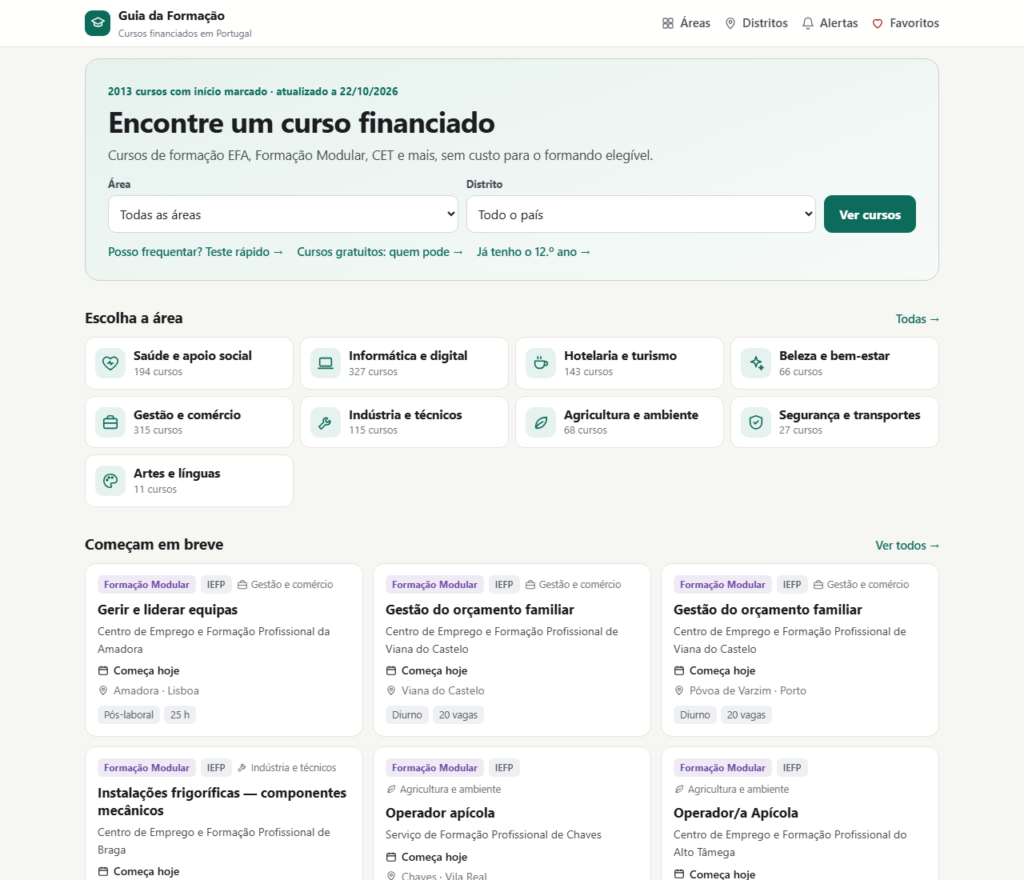Click the 25 h duration tag
1024x880 pixels.
(x=180, y=715)
